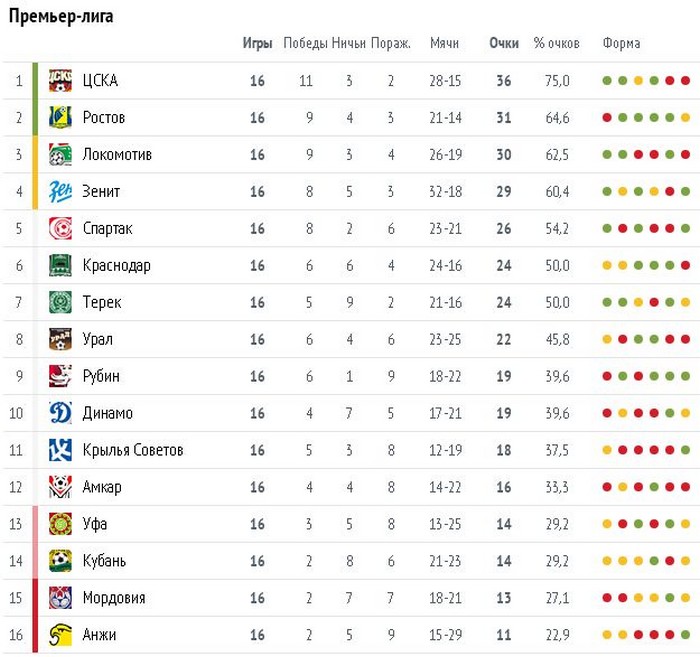
Task: Sort table by Игры column header
Action: tap(257, 44)
